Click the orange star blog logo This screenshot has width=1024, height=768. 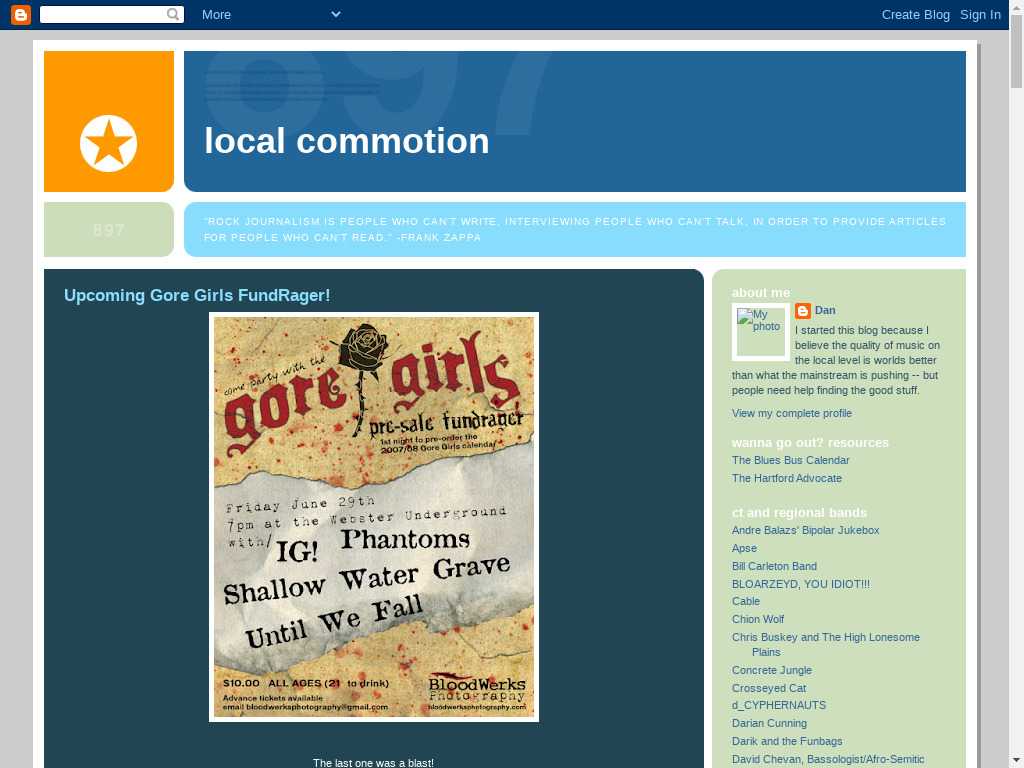click(x=108, y=144)
